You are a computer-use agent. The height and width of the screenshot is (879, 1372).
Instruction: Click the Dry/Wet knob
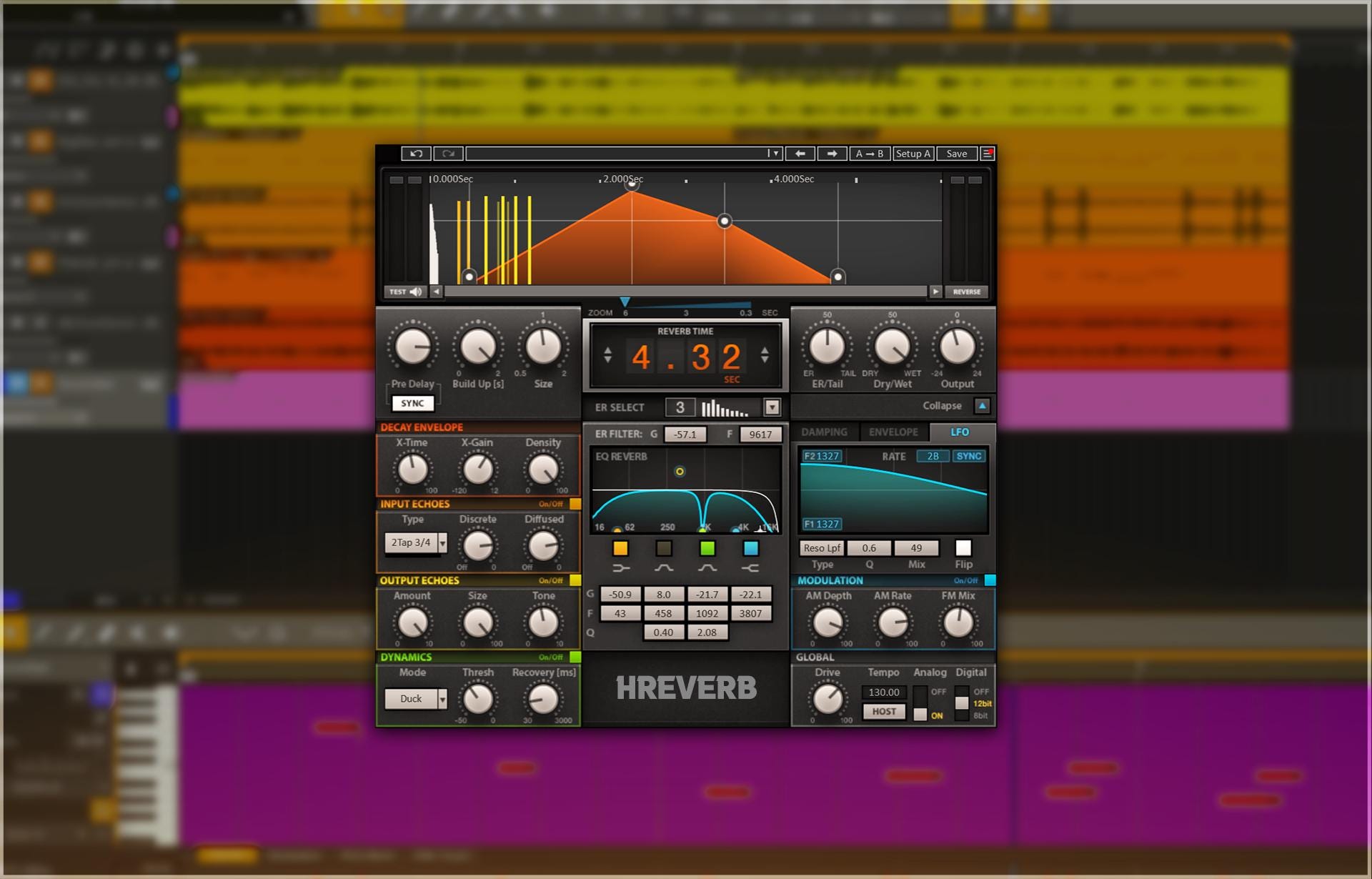pos(892,347)
